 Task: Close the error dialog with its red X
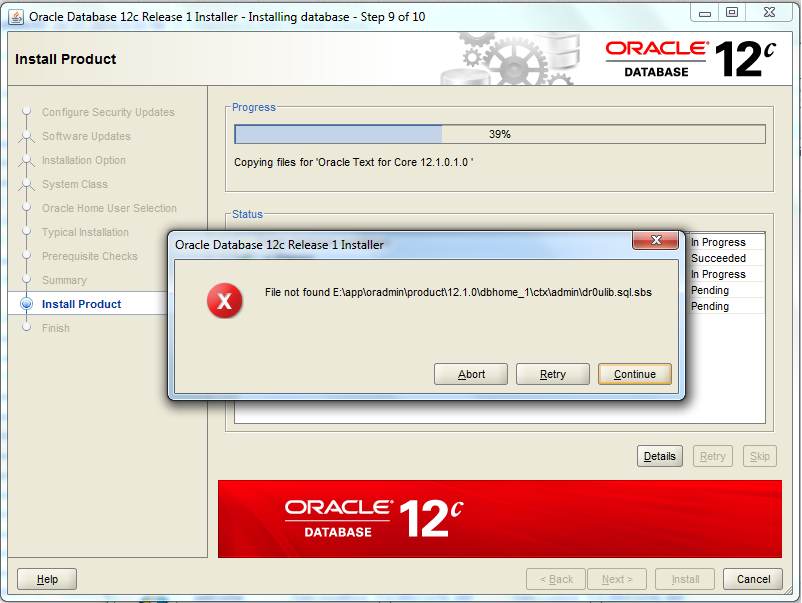pyautogui.click(x=657, y=240)
